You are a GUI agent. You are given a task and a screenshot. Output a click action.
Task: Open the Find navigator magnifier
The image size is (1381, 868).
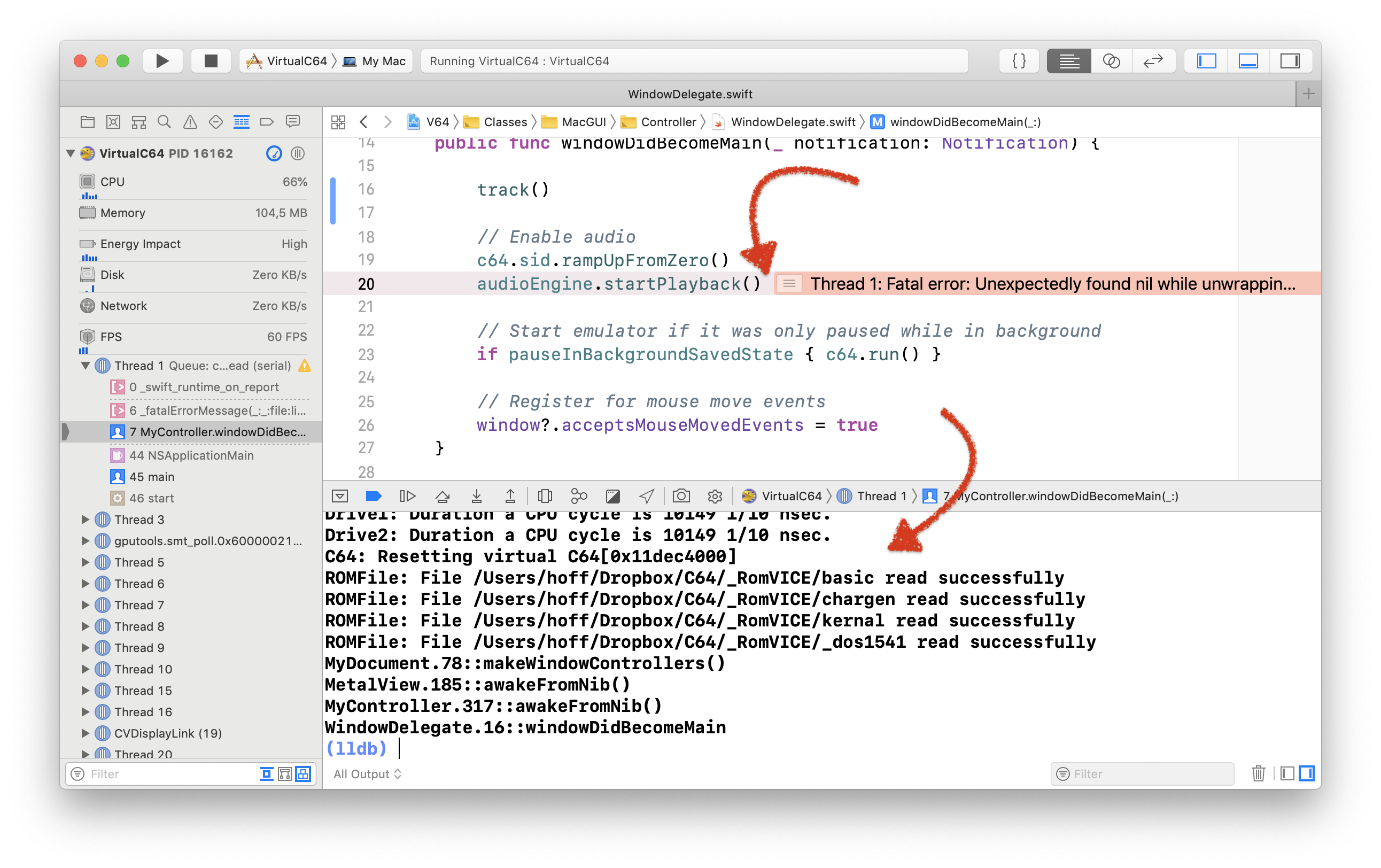(x=165, y=122)
